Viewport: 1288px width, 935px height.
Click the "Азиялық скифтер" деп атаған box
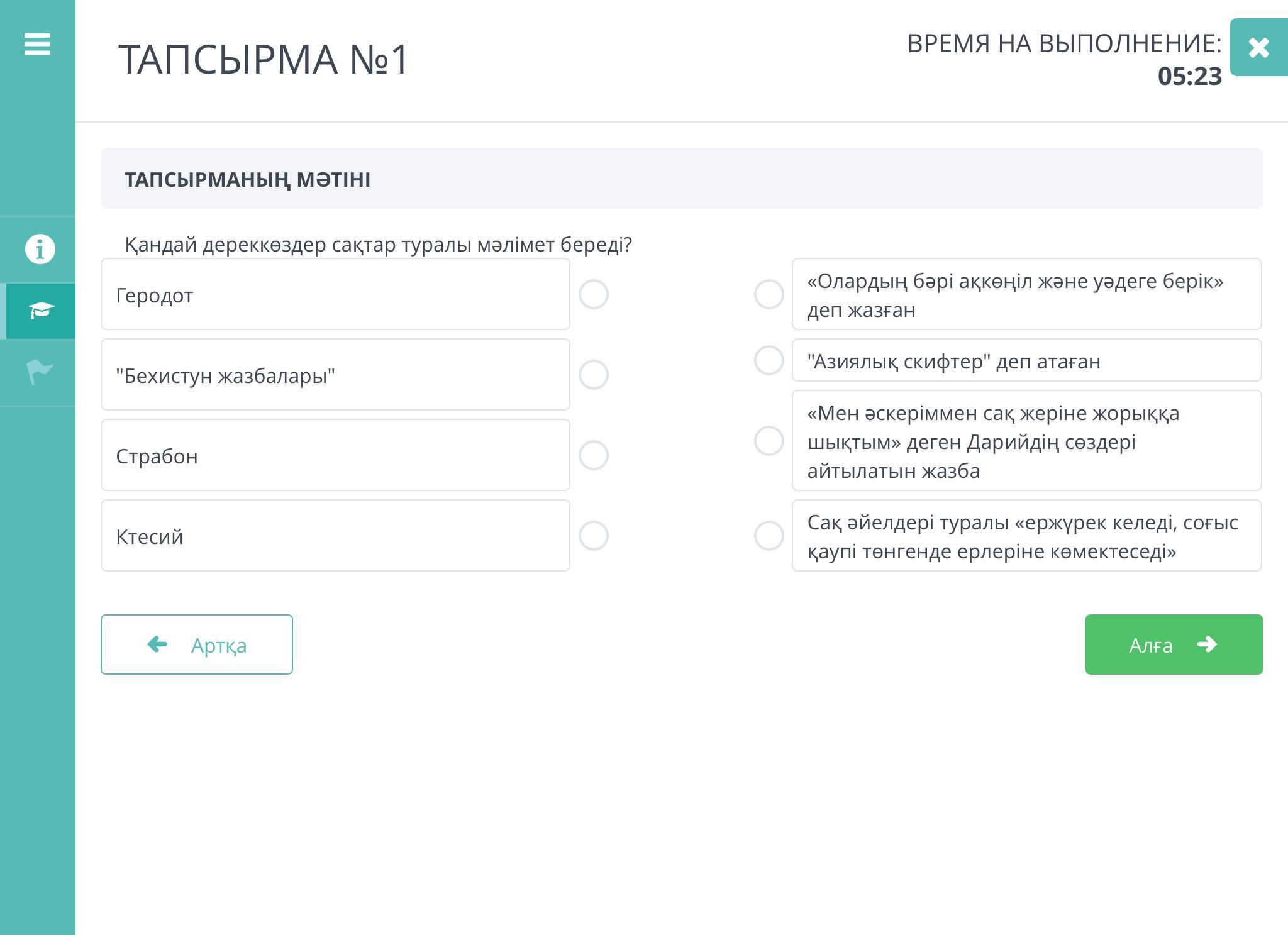point(1026,360)
